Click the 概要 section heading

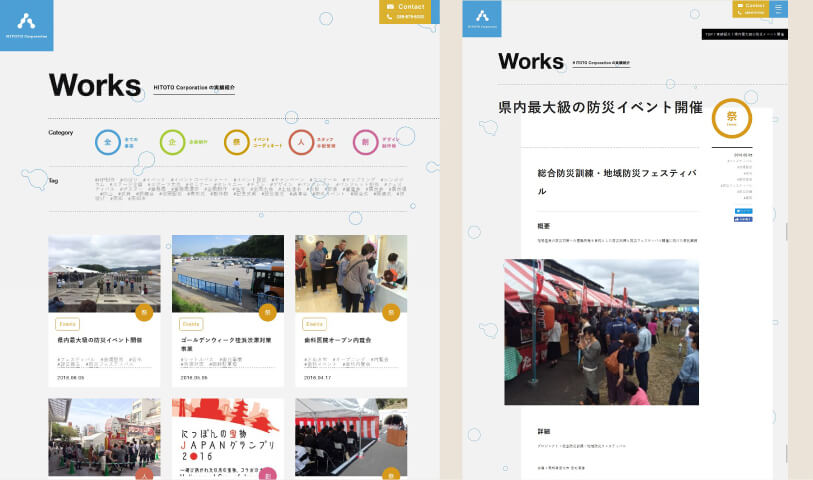coord(543,226)
